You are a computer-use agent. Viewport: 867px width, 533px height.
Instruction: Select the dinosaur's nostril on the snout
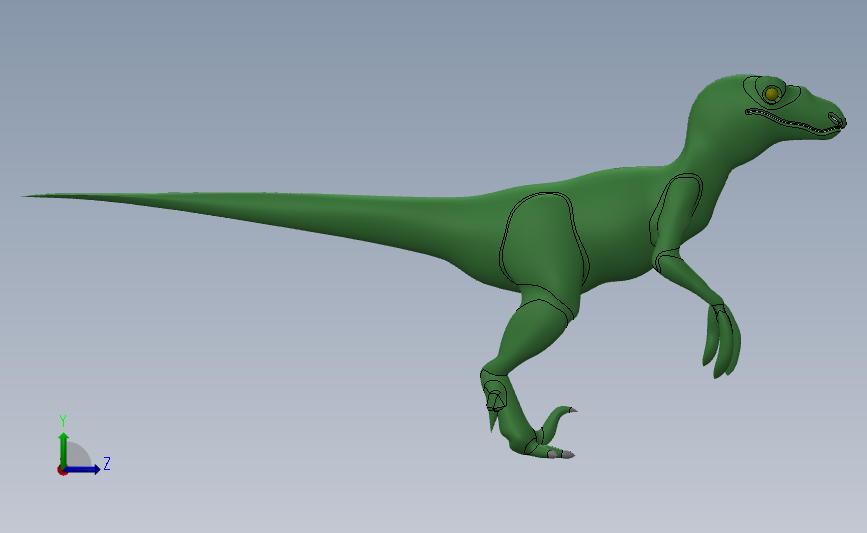(835, 119)
